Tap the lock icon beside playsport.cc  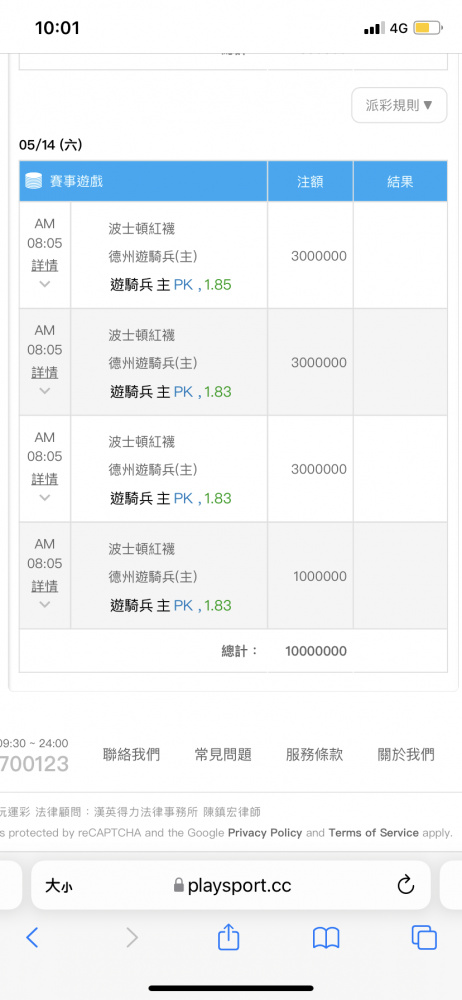click(179, 885)
